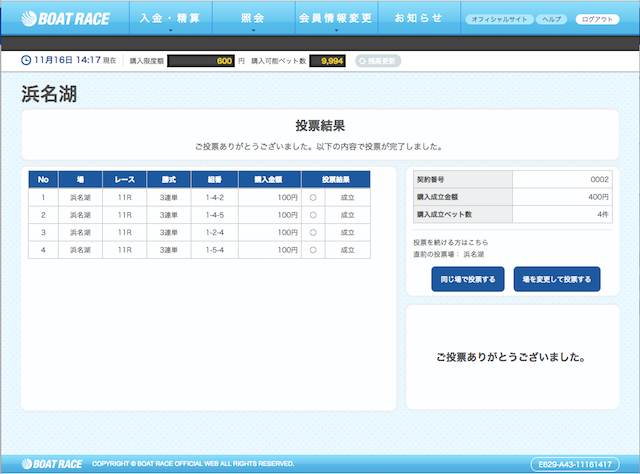
Task: Click the 直前の投票場 浜名湖 text
Action: pos(449,254)
